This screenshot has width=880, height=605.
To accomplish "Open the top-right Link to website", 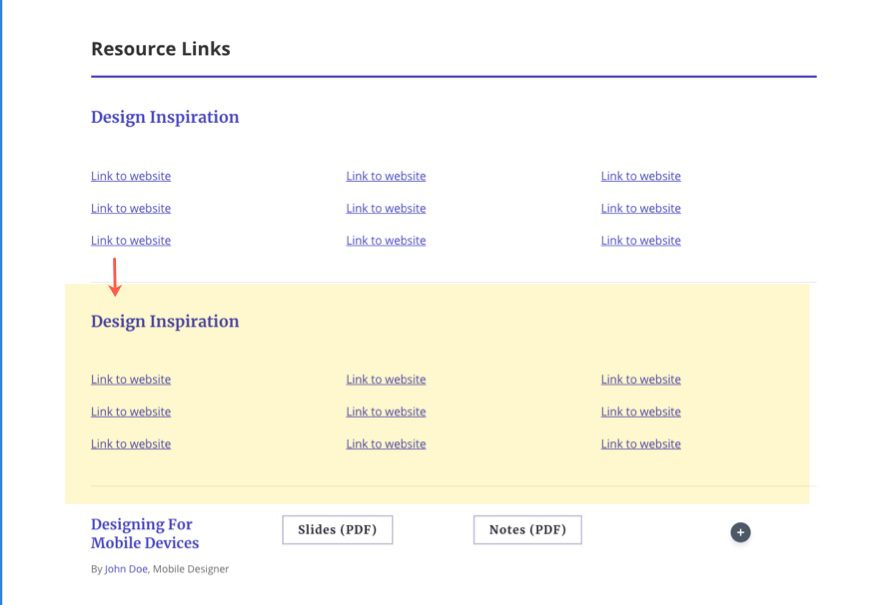I will [641, 176].
